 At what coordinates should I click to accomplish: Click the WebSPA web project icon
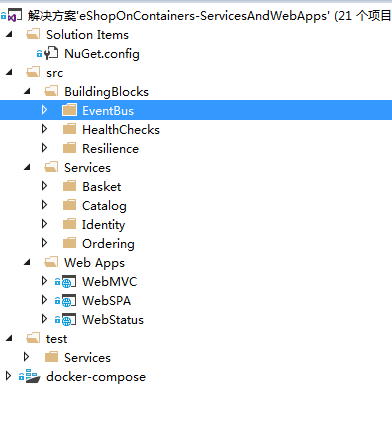point(69,301)
